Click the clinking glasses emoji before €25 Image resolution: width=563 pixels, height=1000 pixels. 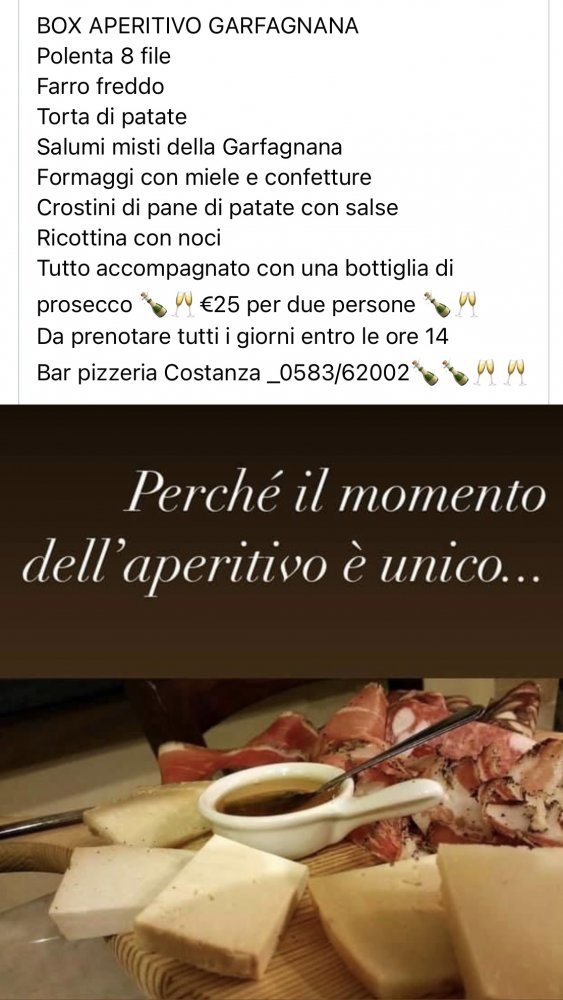[184, 305]
